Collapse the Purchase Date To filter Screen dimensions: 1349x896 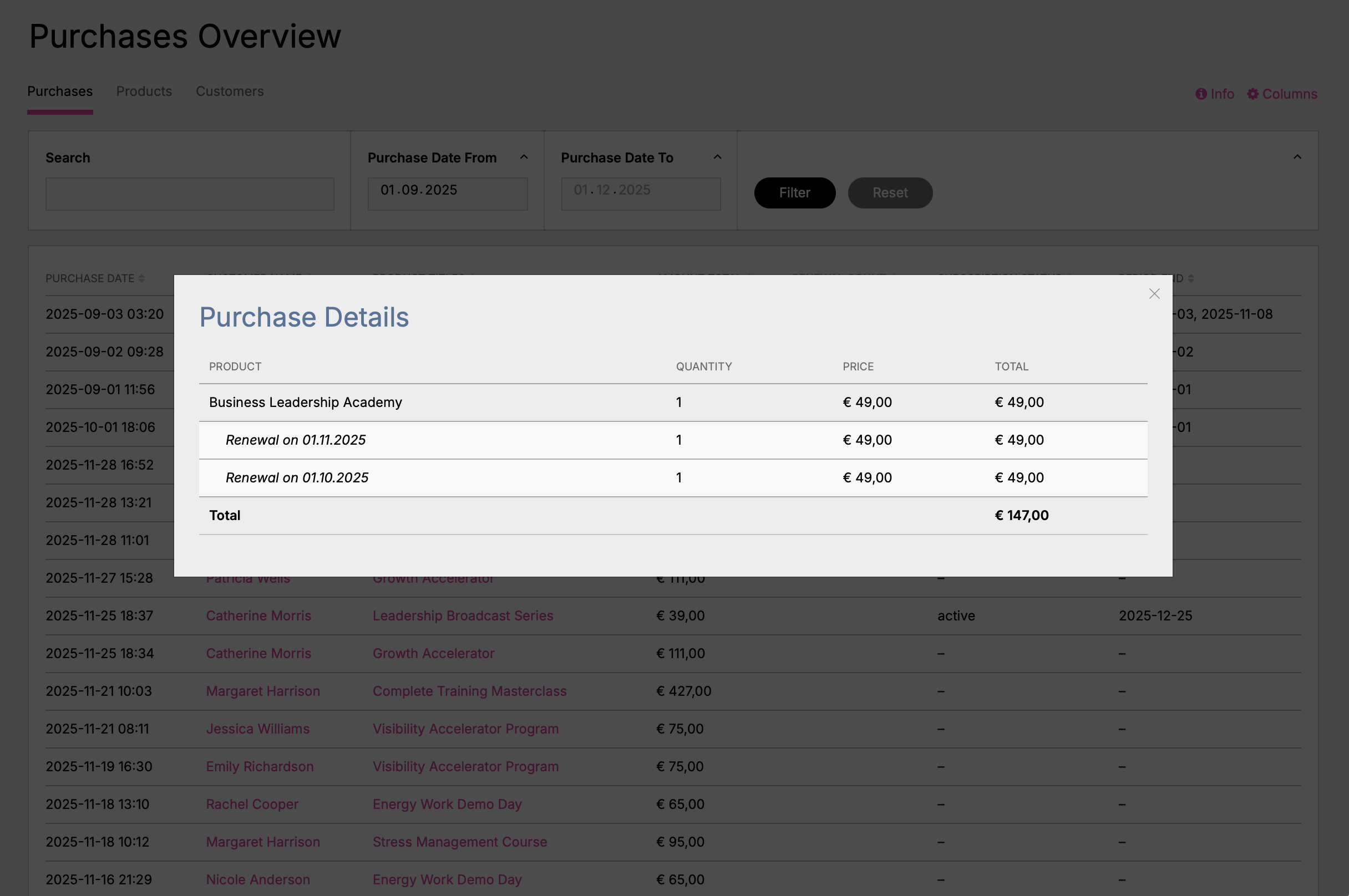point(717,157)
